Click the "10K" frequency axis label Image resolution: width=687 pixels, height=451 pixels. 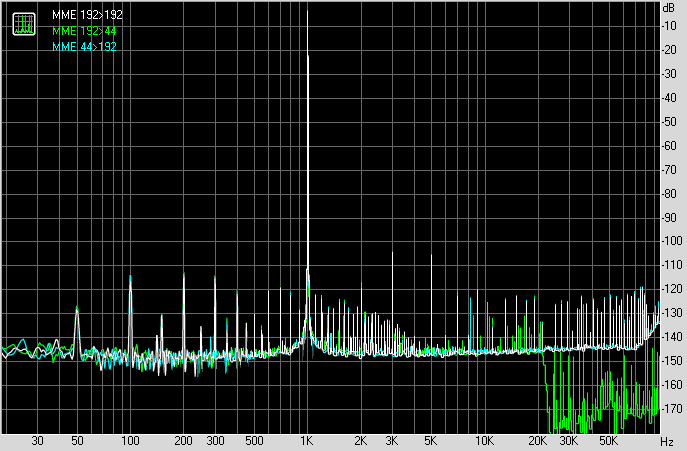coord(484,441)
